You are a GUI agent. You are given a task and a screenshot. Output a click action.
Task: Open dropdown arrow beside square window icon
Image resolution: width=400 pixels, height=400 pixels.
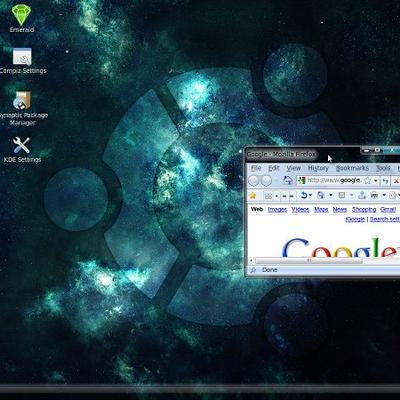tap(352, 195)
